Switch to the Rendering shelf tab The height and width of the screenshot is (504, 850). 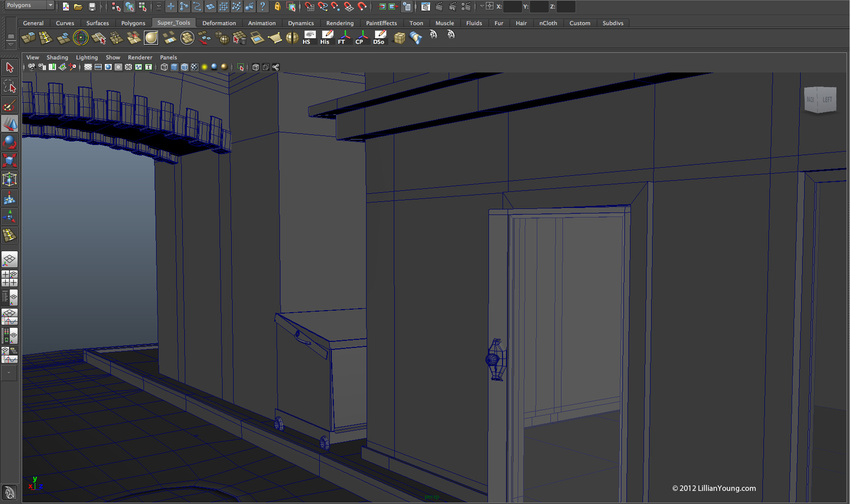tap(340, 23)
